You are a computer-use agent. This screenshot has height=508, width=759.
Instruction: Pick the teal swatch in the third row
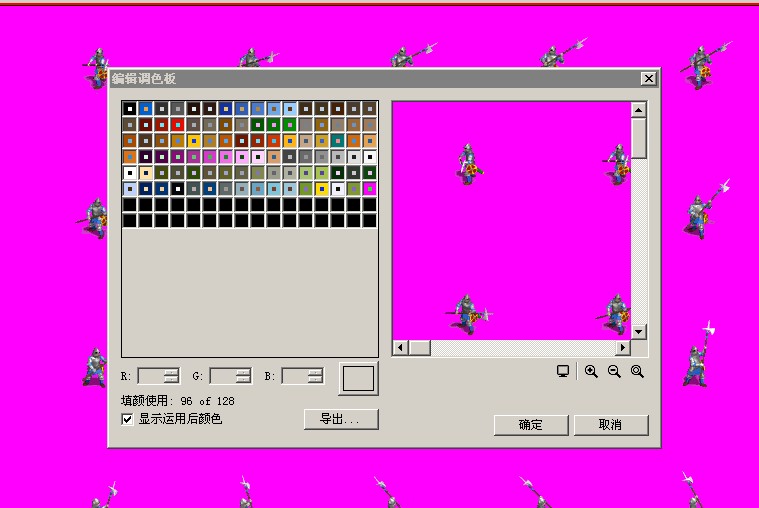click(x=338, y=141)
